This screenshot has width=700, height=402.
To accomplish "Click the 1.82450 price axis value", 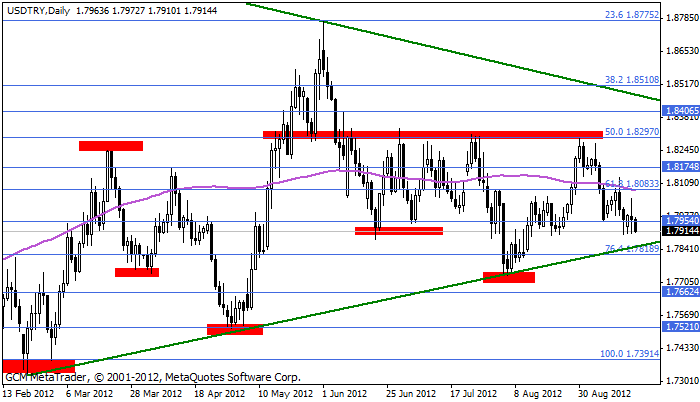I will (682, 150).
